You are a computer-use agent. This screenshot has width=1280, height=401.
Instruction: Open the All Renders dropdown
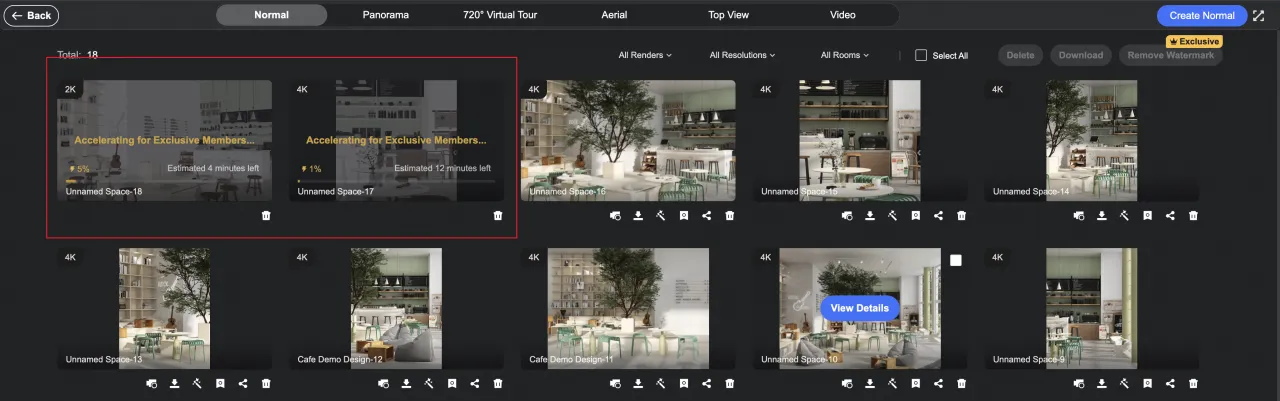click(645, 55)
